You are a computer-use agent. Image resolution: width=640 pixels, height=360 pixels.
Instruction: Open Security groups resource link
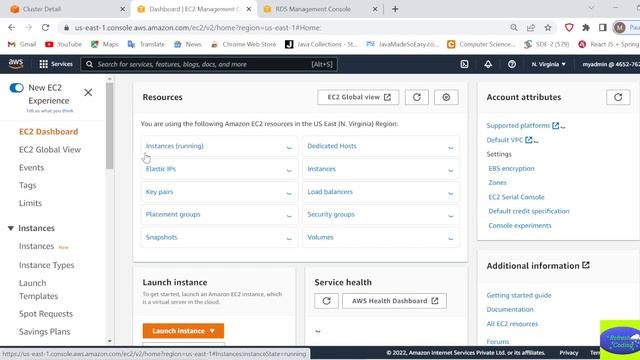coord(331,214)
